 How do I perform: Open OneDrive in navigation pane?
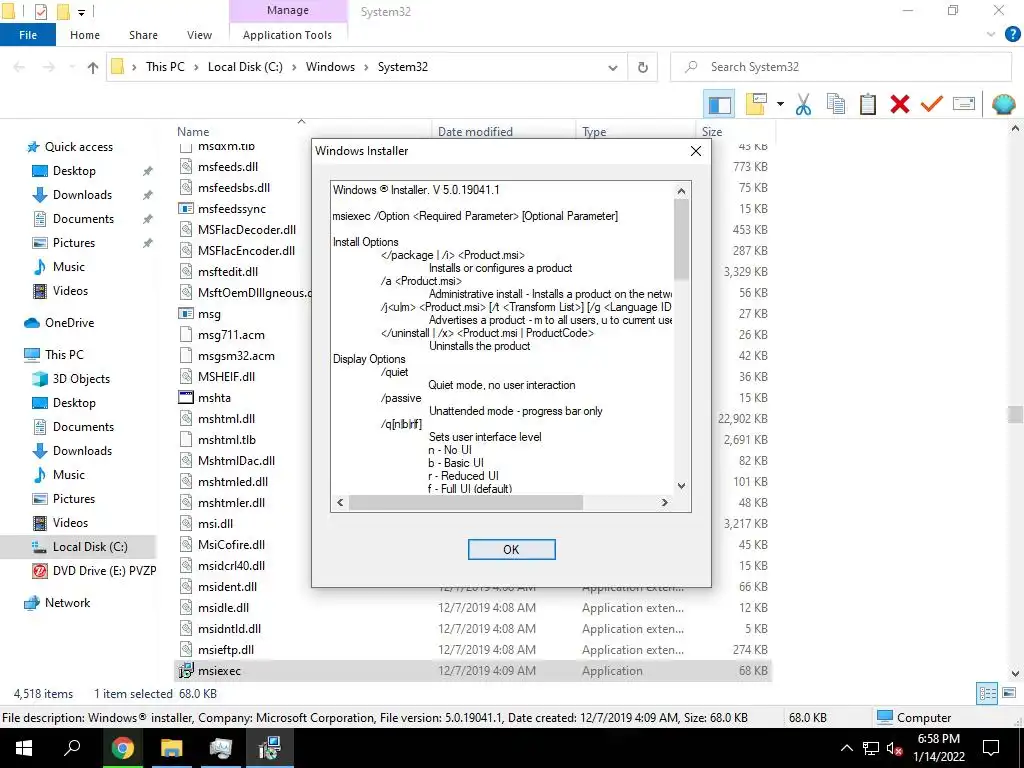[x=69, y=323]
